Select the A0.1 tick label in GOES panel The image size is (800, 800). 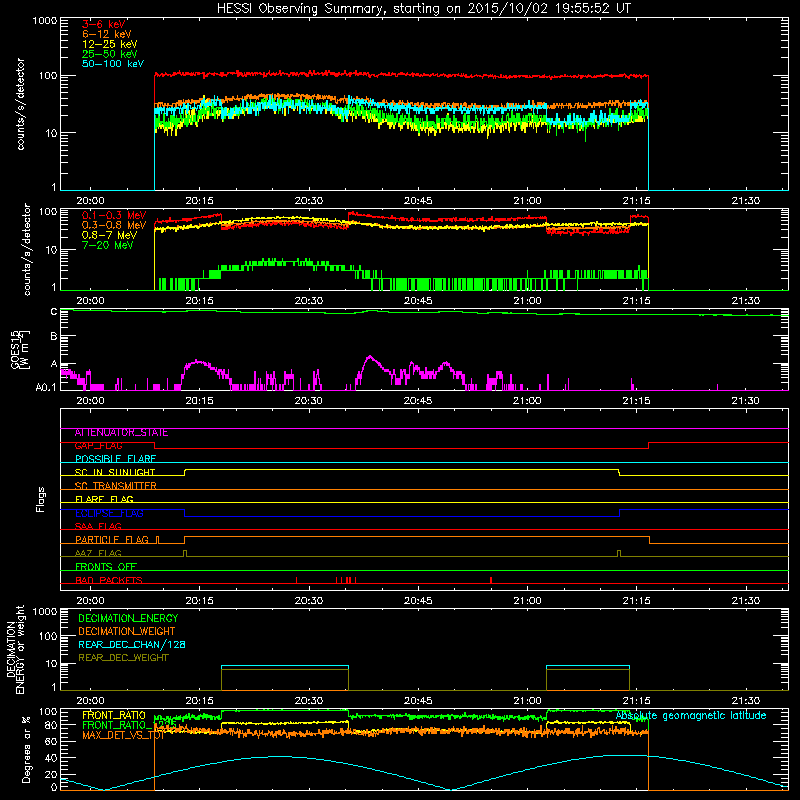click(x=46, y=387)
